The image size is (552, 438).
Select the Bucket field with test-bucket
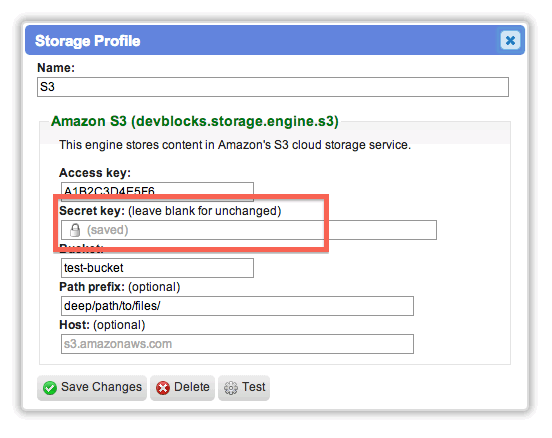[x=157, y=268]
